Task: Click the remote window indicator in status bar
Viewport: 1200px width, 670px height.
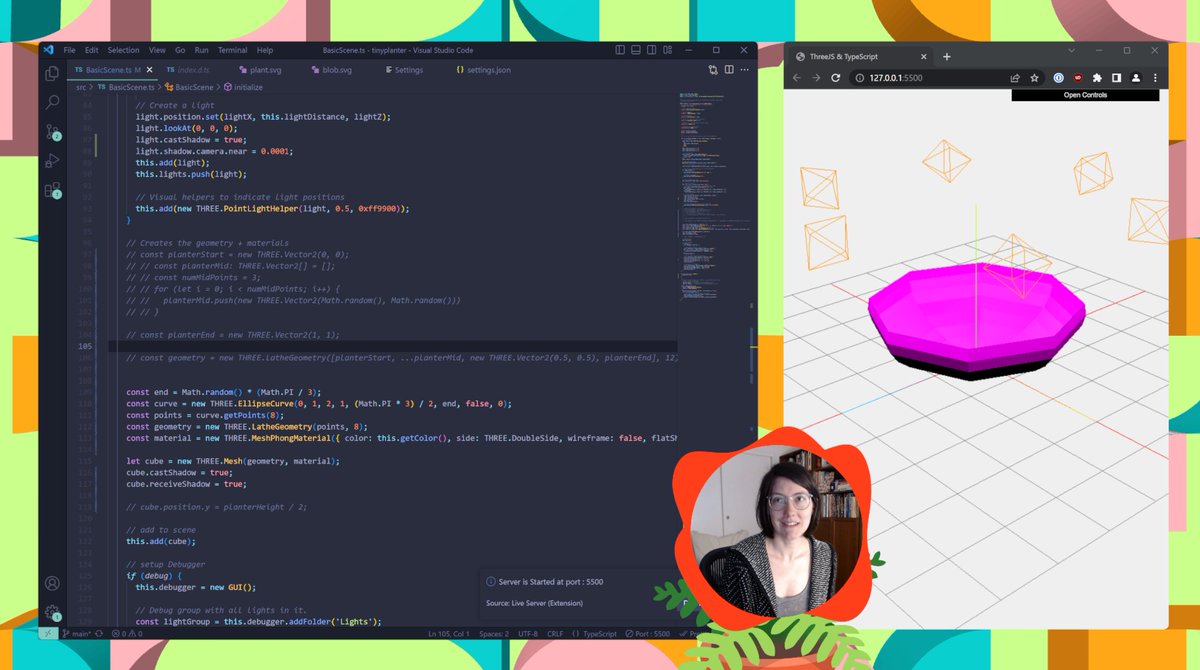Action: coord(46,633)
